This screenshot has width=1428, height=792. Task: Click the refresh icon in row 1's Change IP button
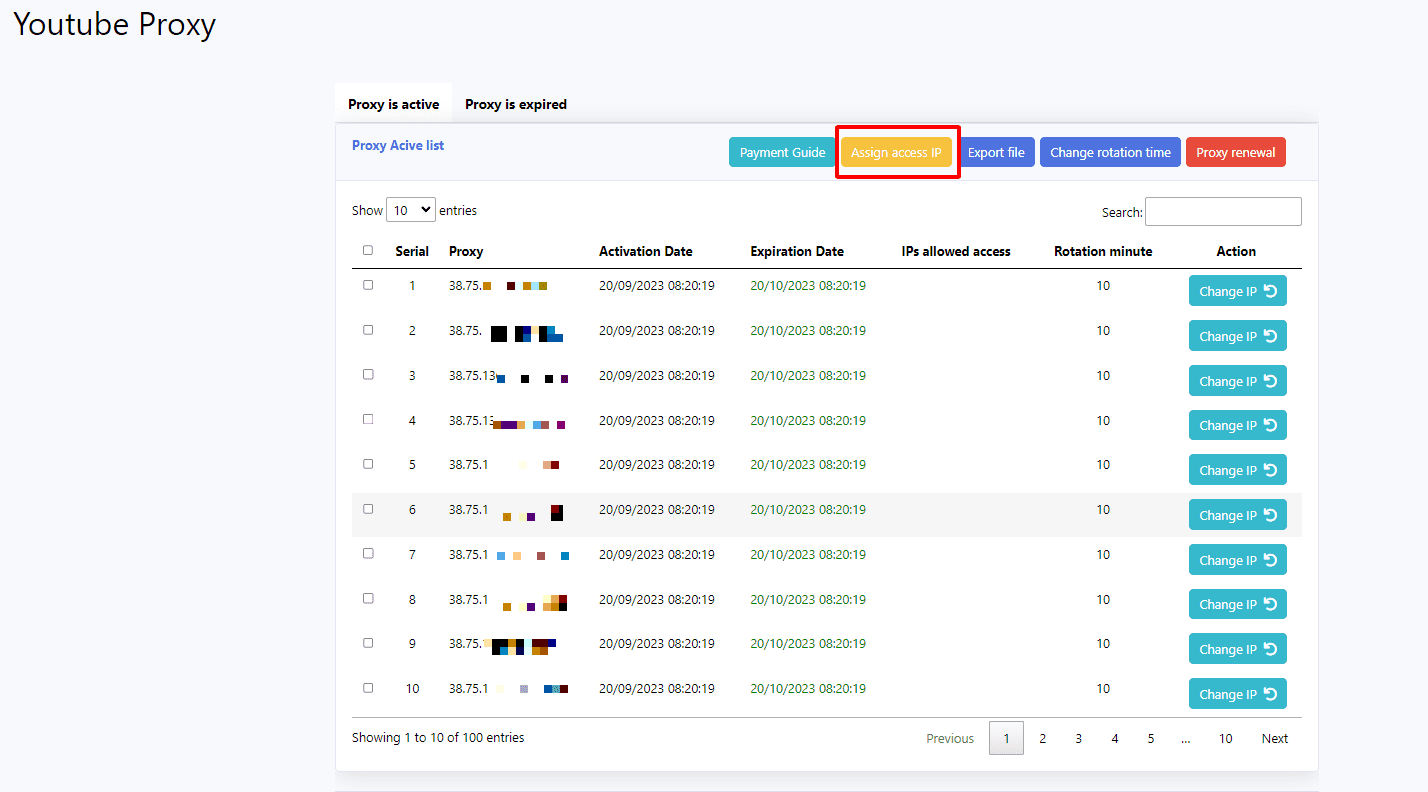pos(1270,291)
